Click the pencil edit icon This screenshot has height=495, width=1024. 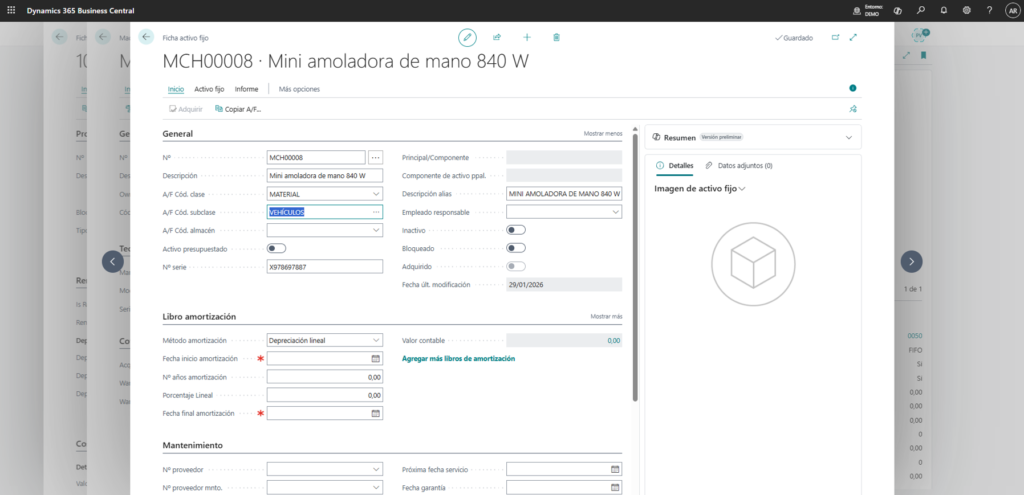click(x=467, y=37)
